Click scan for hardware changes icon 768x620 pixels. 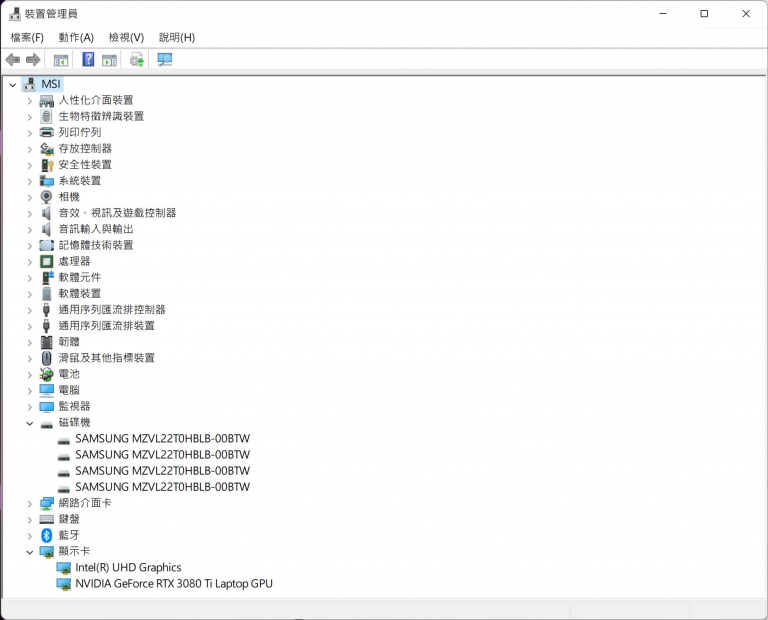point(165,60)
